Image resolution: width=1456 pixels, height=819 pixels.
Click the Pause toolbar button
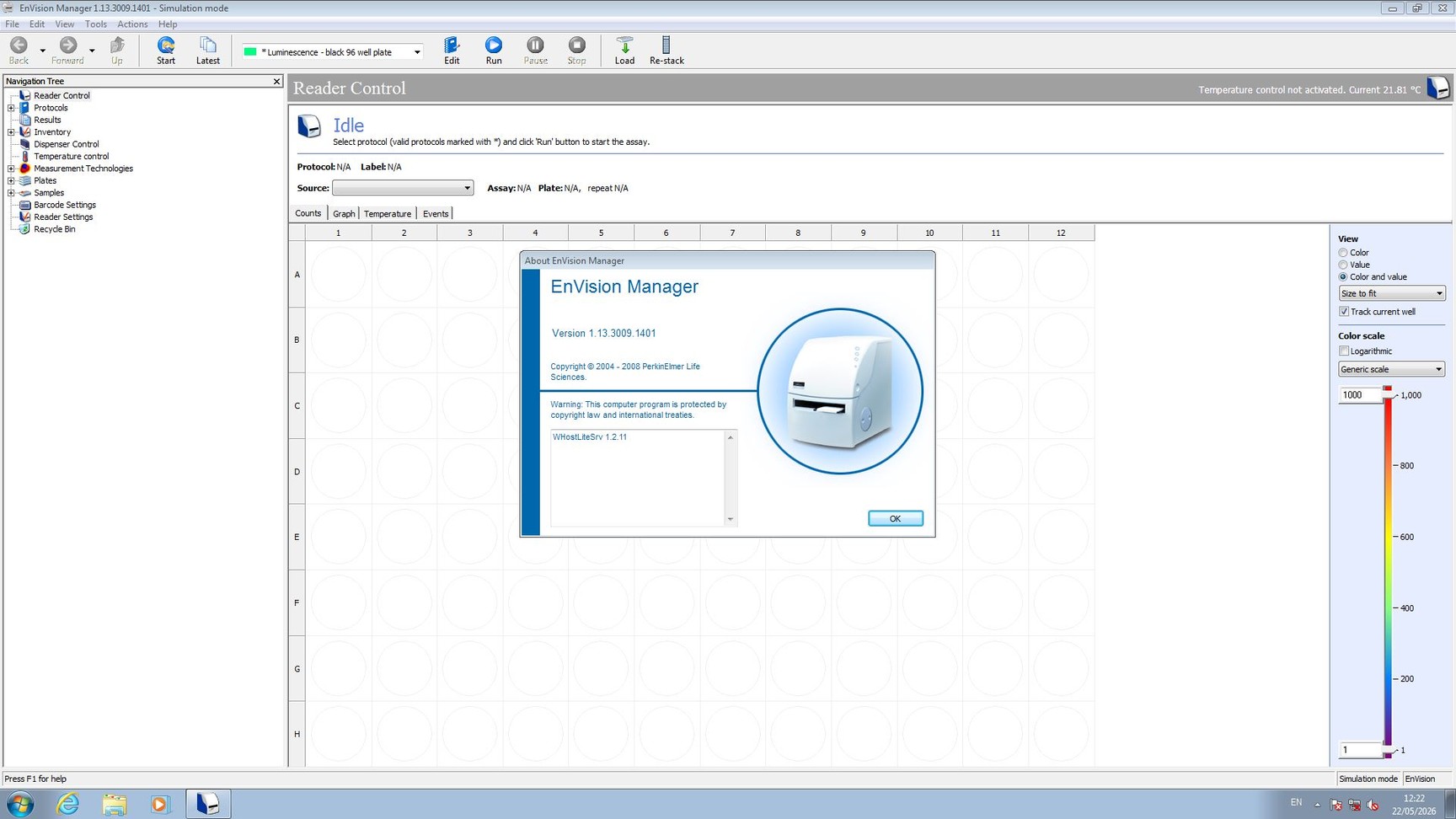tap(535, 50)
